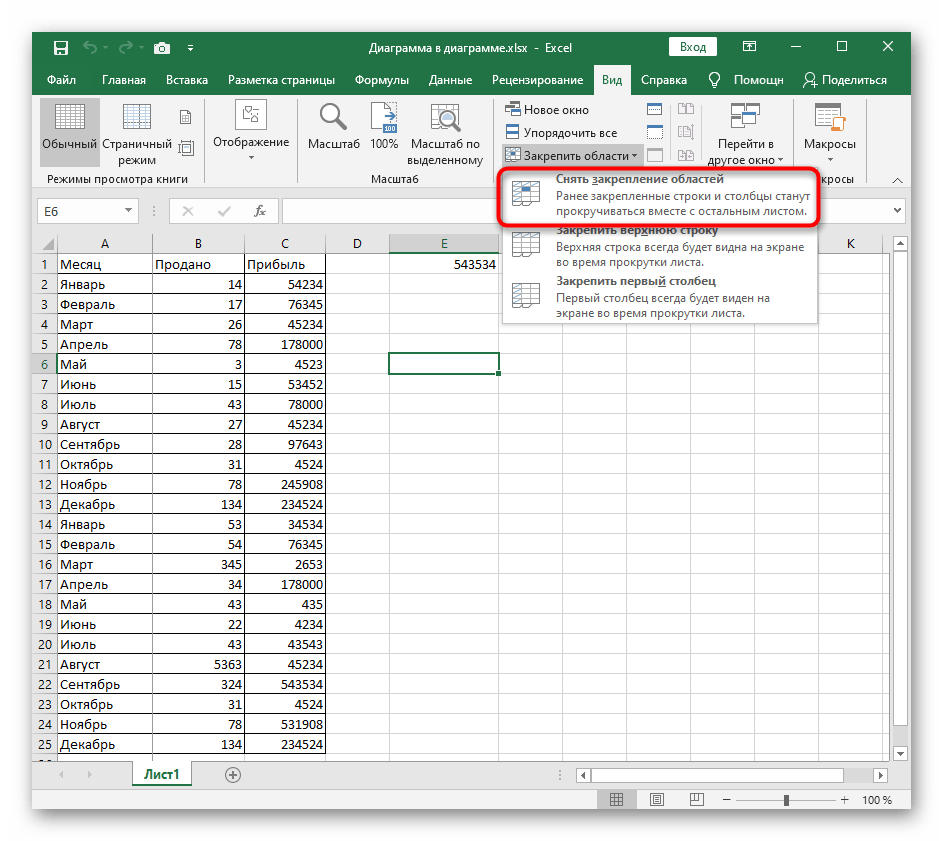943x841 pixels.
Task: Click the zoom slider handle in status bar
Action: (786, 800)
